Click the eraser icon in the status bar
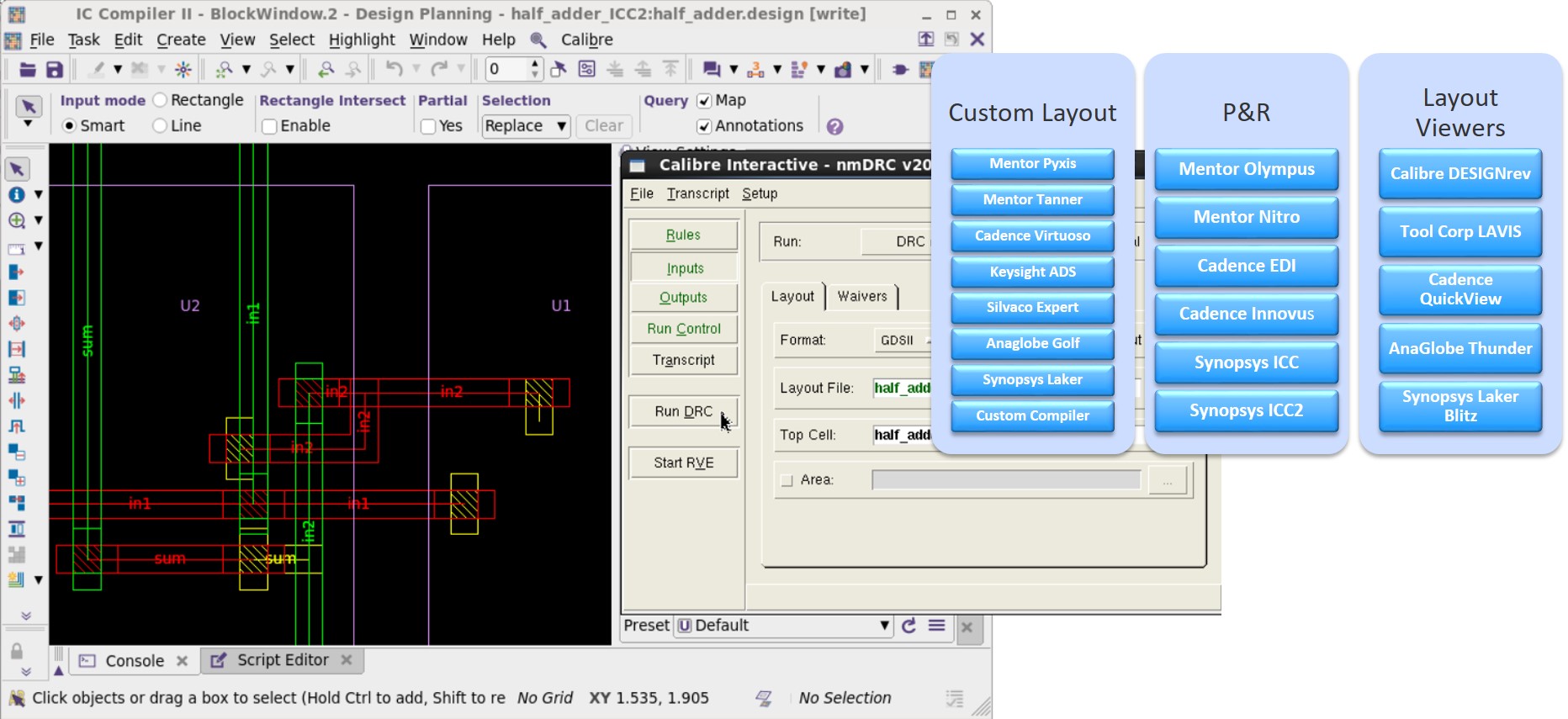 pos(763,698)
